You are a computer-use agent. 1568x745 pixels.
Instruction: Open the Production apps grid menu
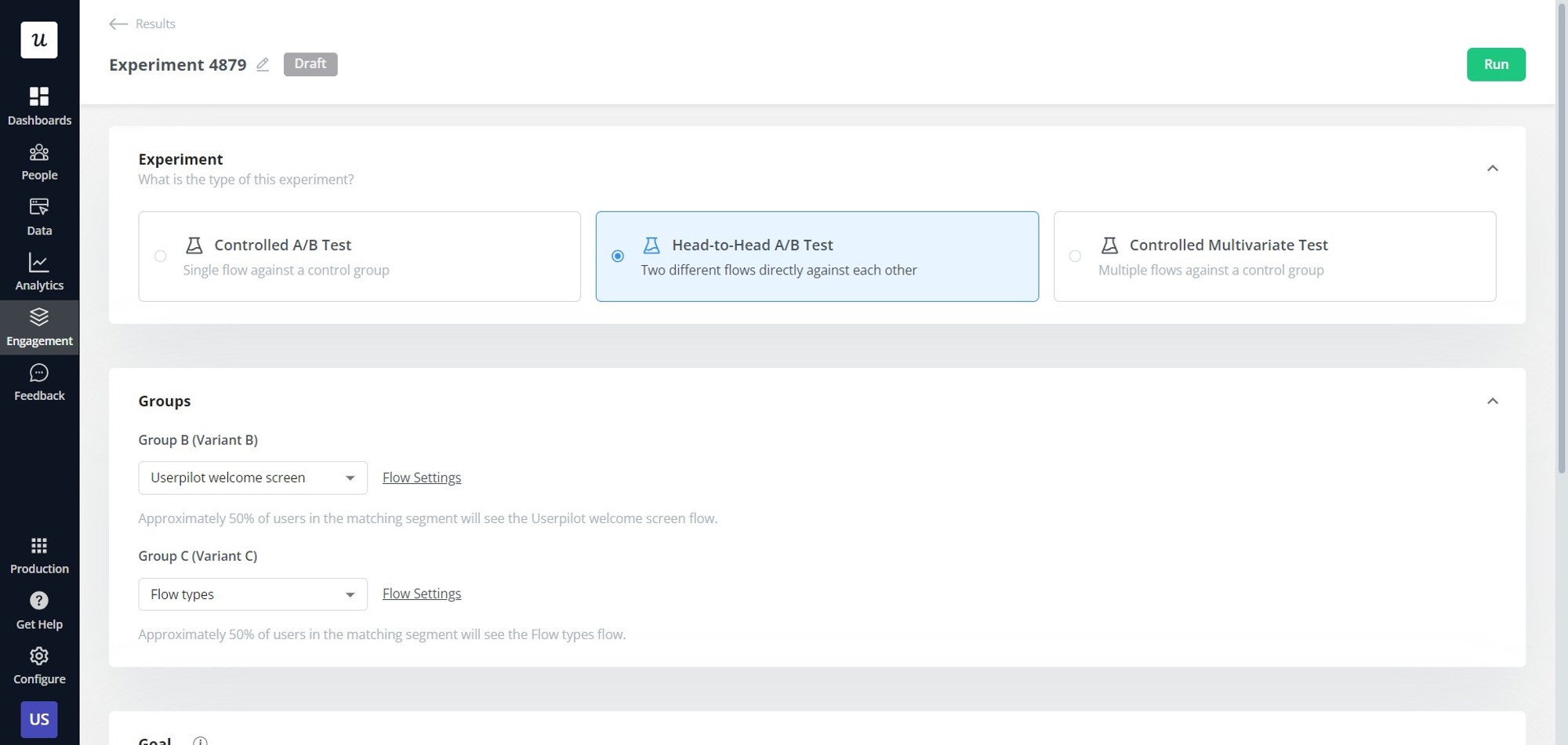pos(39,544)
